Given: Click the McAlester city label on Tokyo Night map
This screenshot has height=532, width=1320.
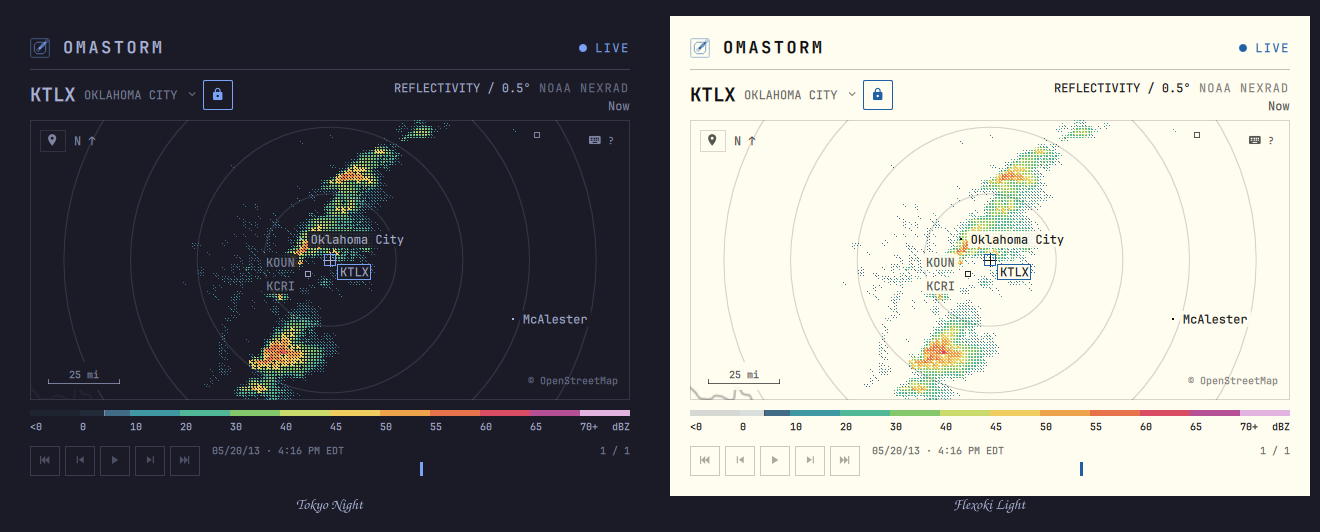Looking at the screenshot, I should [555, 320].
